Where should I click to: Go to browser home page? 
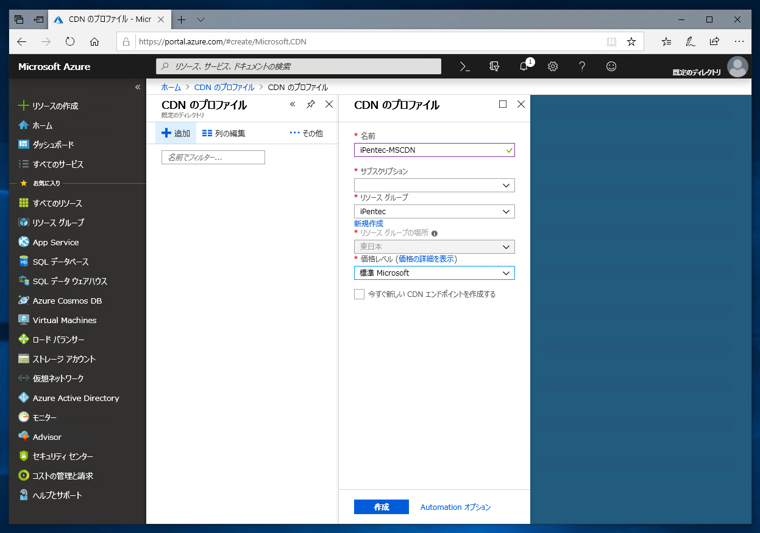[95, 42]
